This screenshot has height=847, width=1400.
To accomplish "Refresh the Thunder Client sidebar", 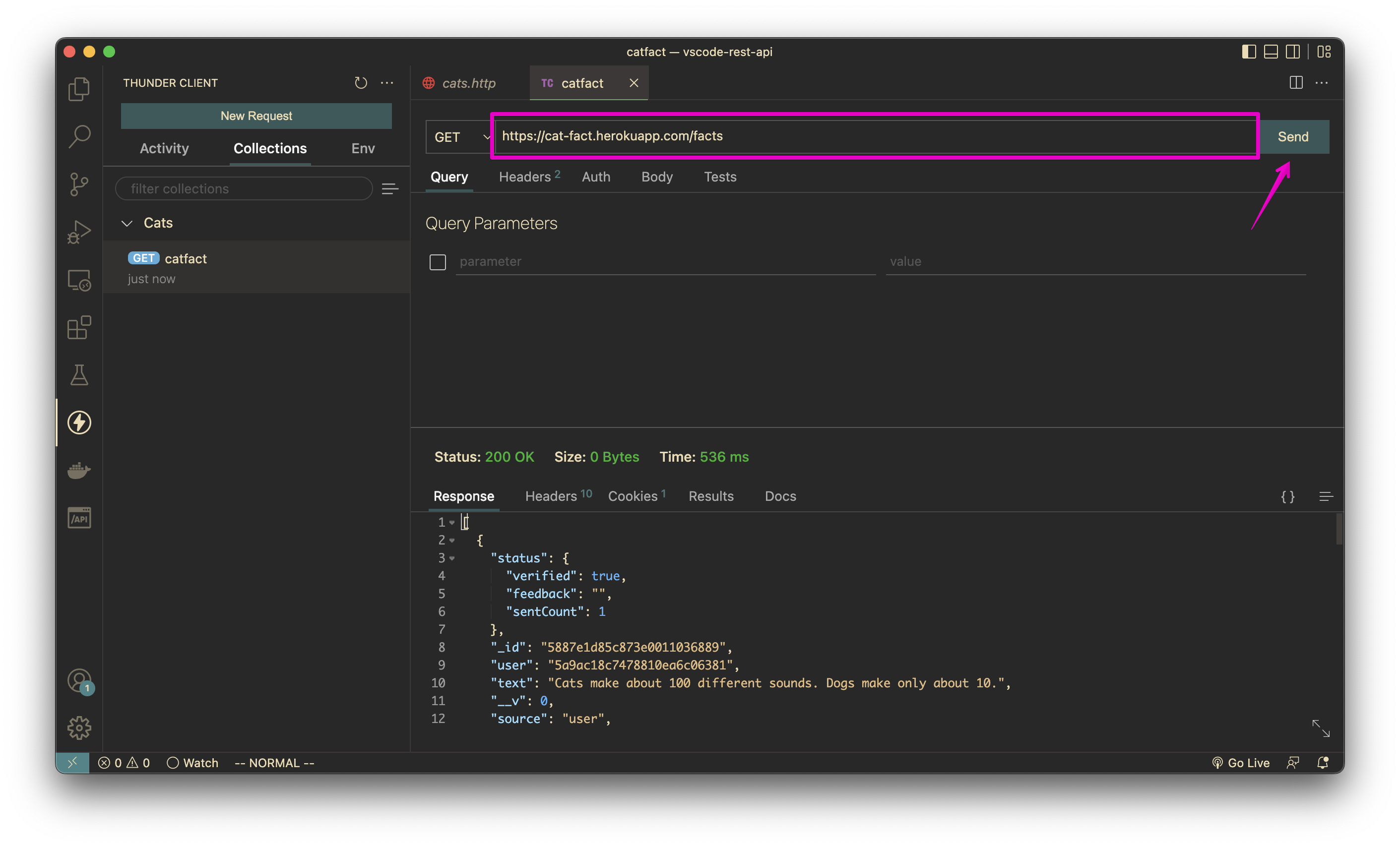I will [x=361, y=83].
